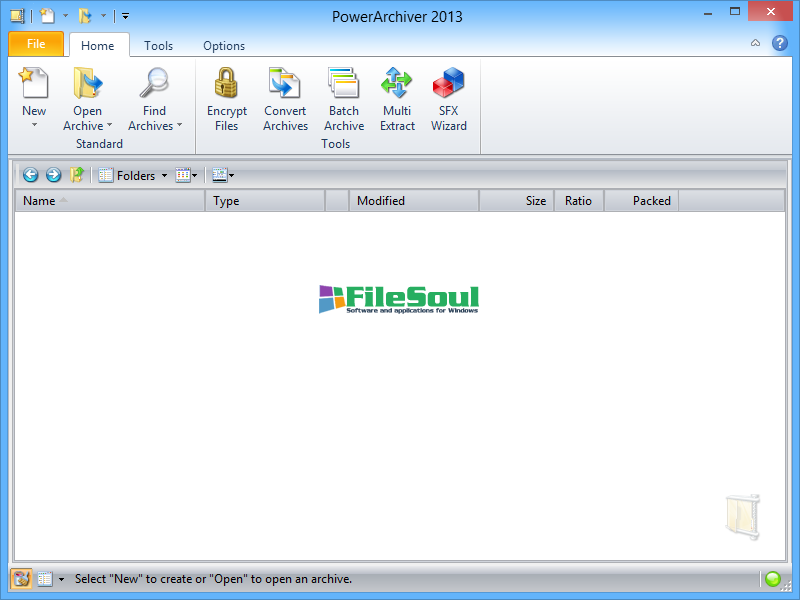Launch the SFX Wizard

coord(448,99)
